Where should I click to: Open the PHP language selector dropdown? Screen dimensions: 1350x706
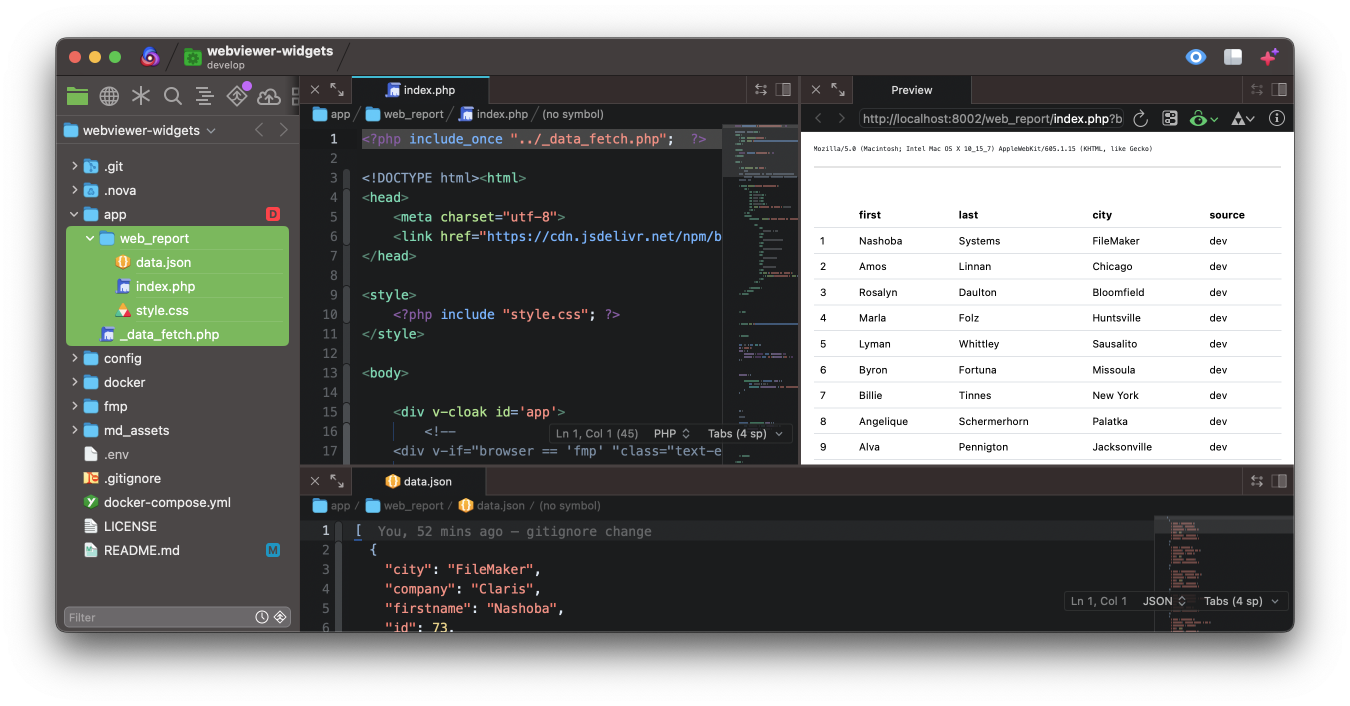coord(672,434)
